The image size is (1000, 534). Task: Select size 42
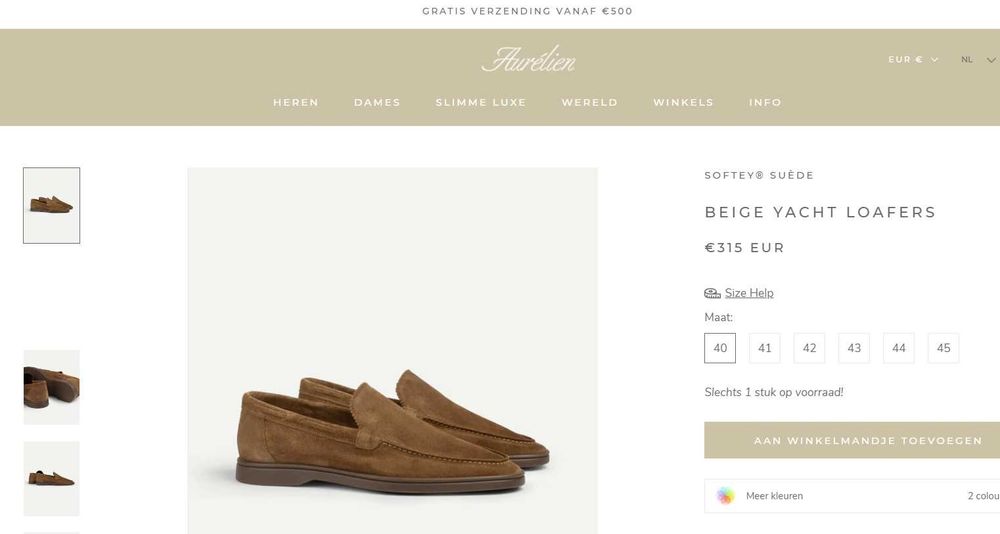pyautogui.click(x=809, y=348)
